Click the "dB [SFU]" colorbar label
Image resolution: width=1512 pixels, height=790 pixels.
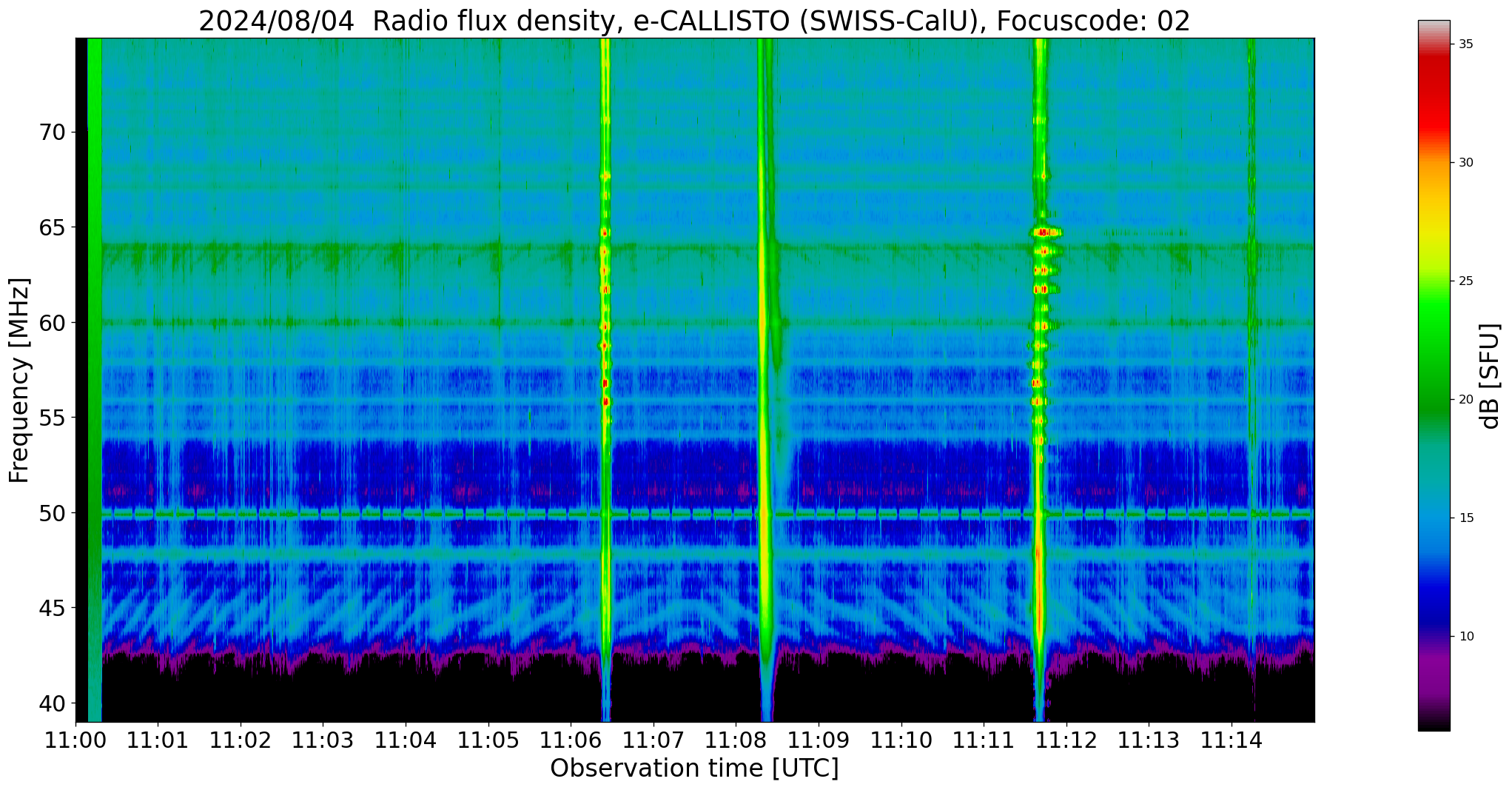point(1490,376)
